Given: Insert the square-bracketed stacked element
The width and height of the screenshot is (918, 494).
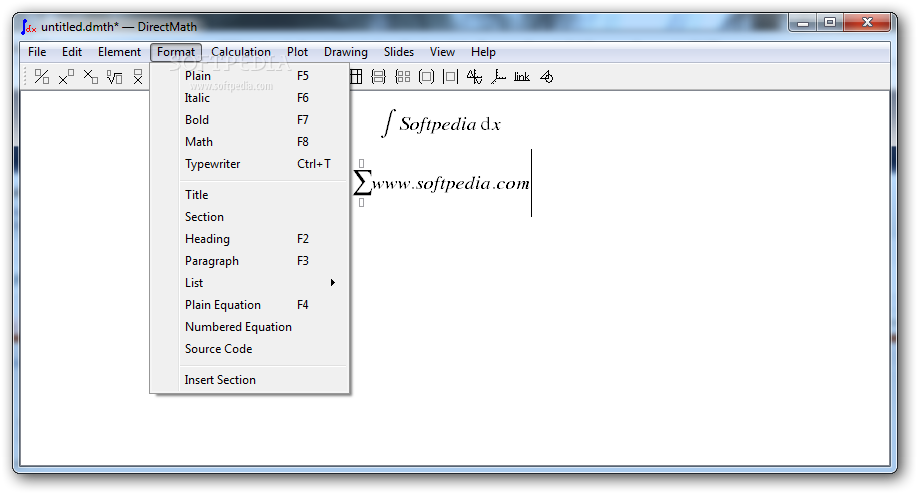Looking at the screenshot, I should [x=379, y=77].
